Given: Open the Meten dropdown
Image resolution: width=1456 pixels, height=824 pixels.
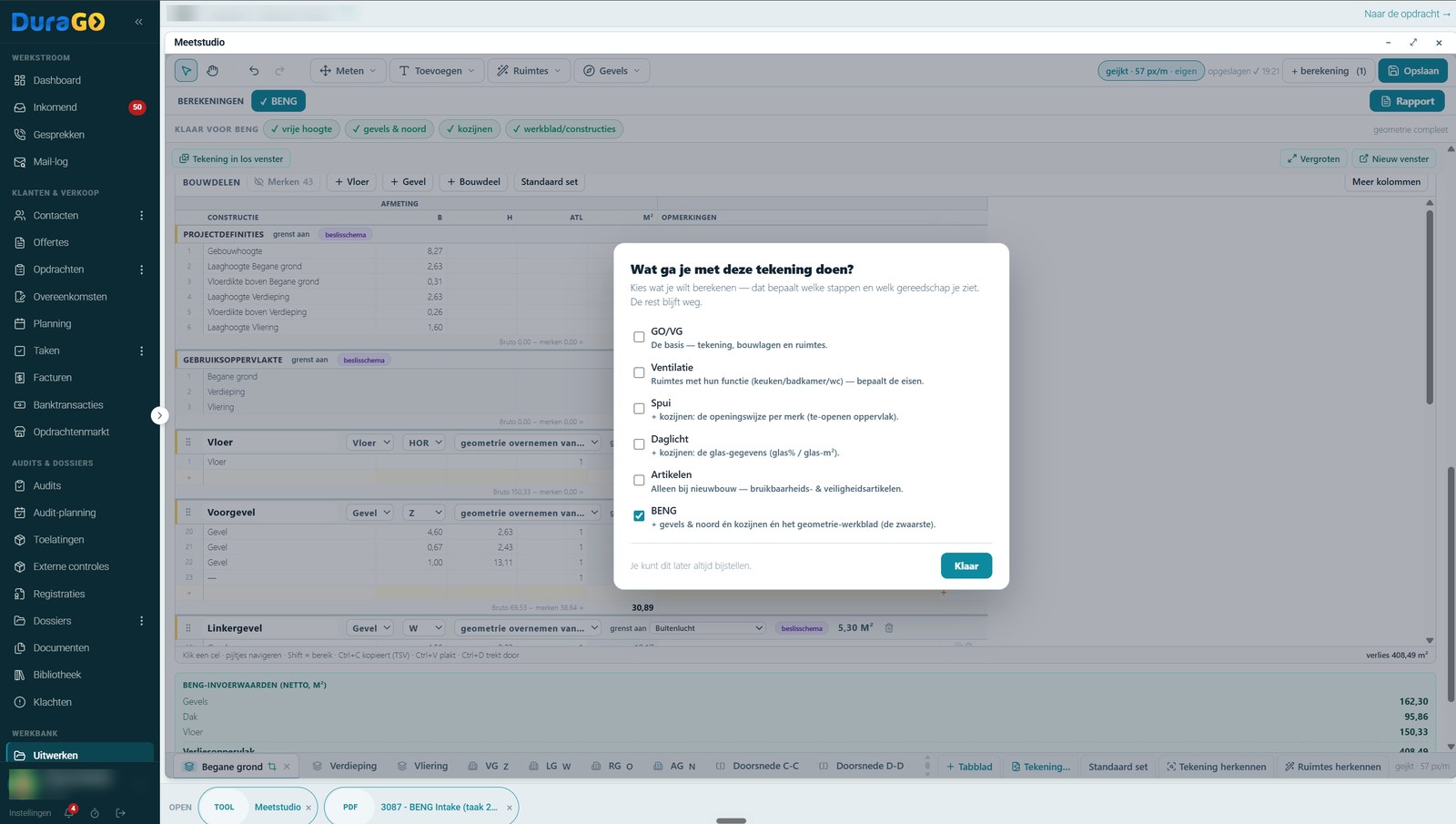Looking at the screenshot, I should [x=348, y=70].
